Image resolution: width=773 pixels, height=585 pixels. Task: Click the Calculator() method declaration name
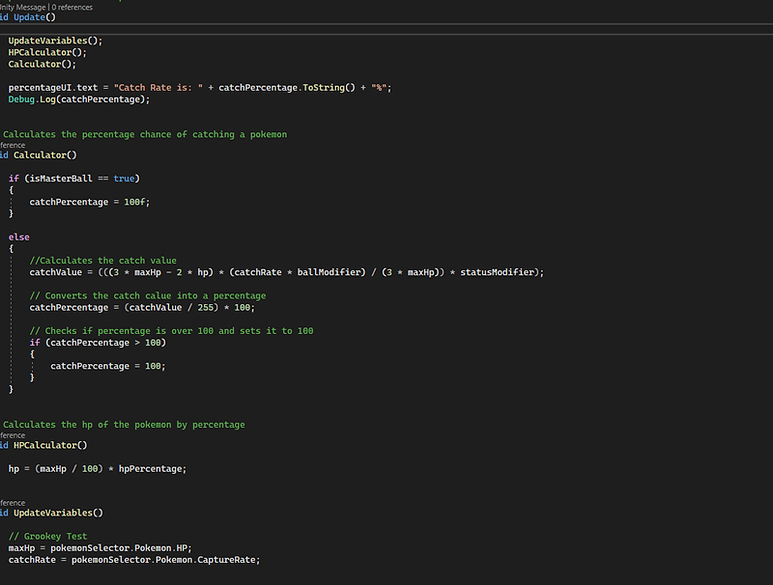pos(45,155)
